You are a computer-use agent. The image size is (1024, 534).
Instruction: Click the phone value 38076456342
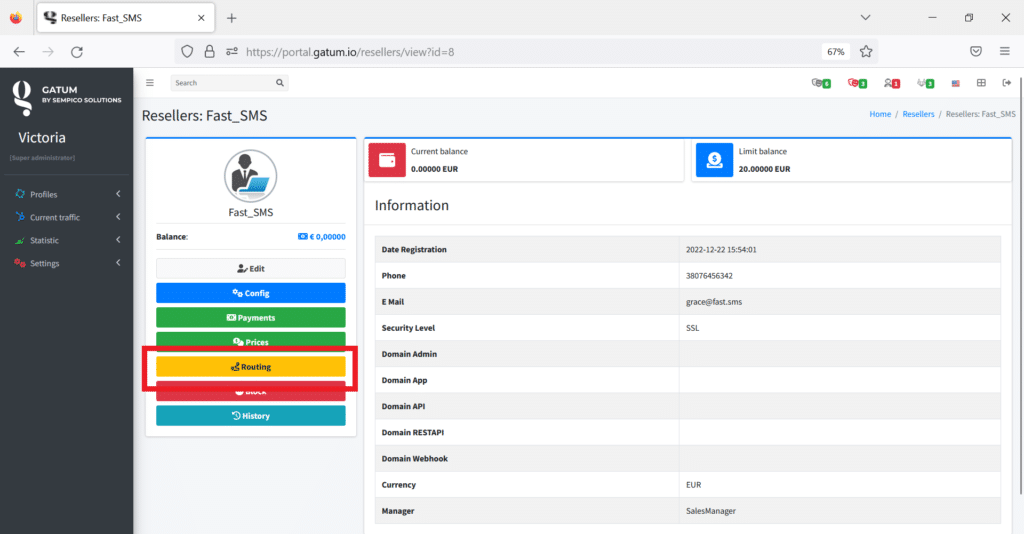(x=709, y=276)
